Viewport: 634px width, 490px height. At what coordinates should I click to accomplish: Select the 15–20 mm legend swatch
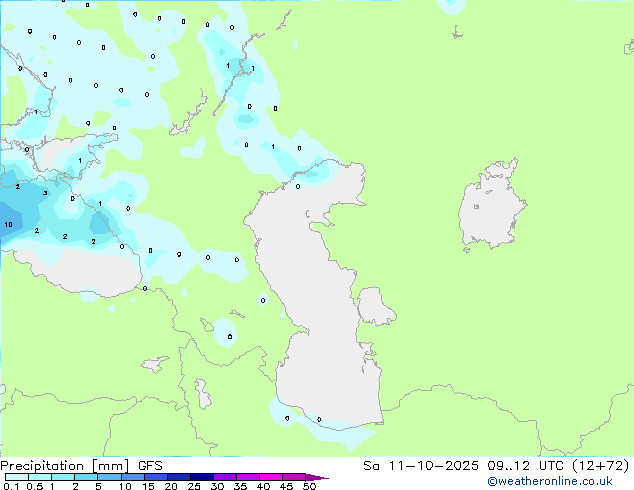coord(155,477)
